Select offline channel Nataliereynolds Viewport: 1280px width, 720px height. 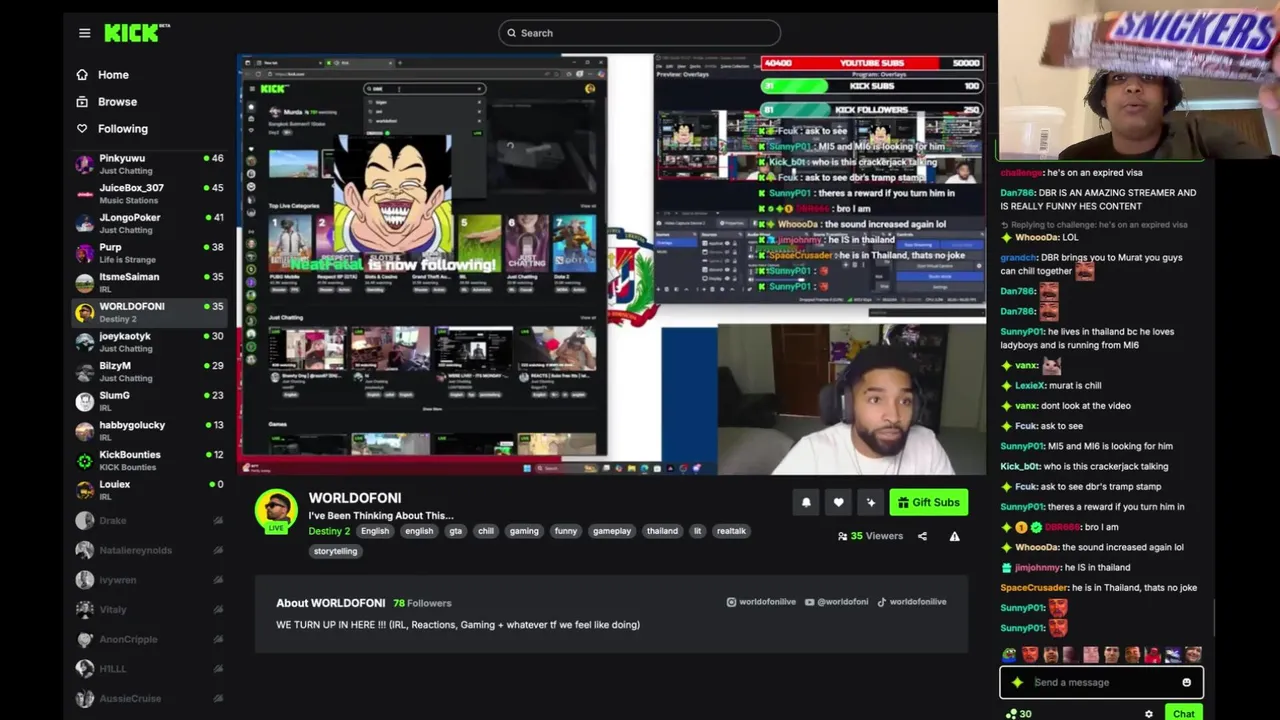click(150, 550)
